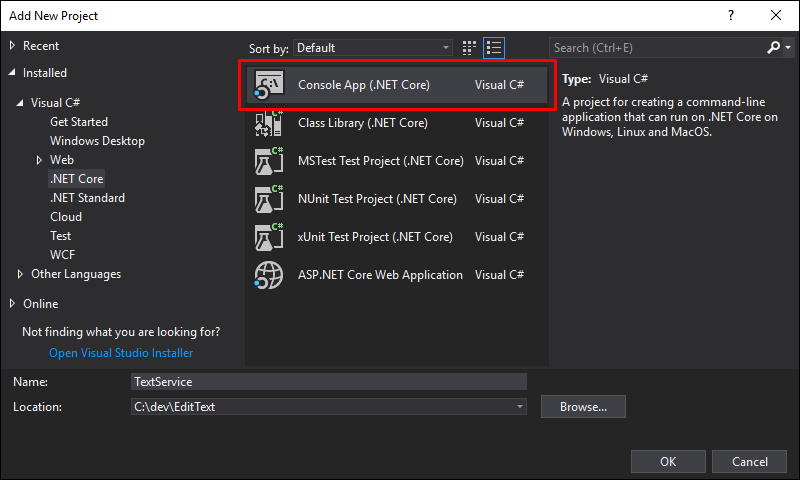Click the Online tree label
Viewport: 800px width, 480px height.
pyautogui.click(x=41, y=304)
